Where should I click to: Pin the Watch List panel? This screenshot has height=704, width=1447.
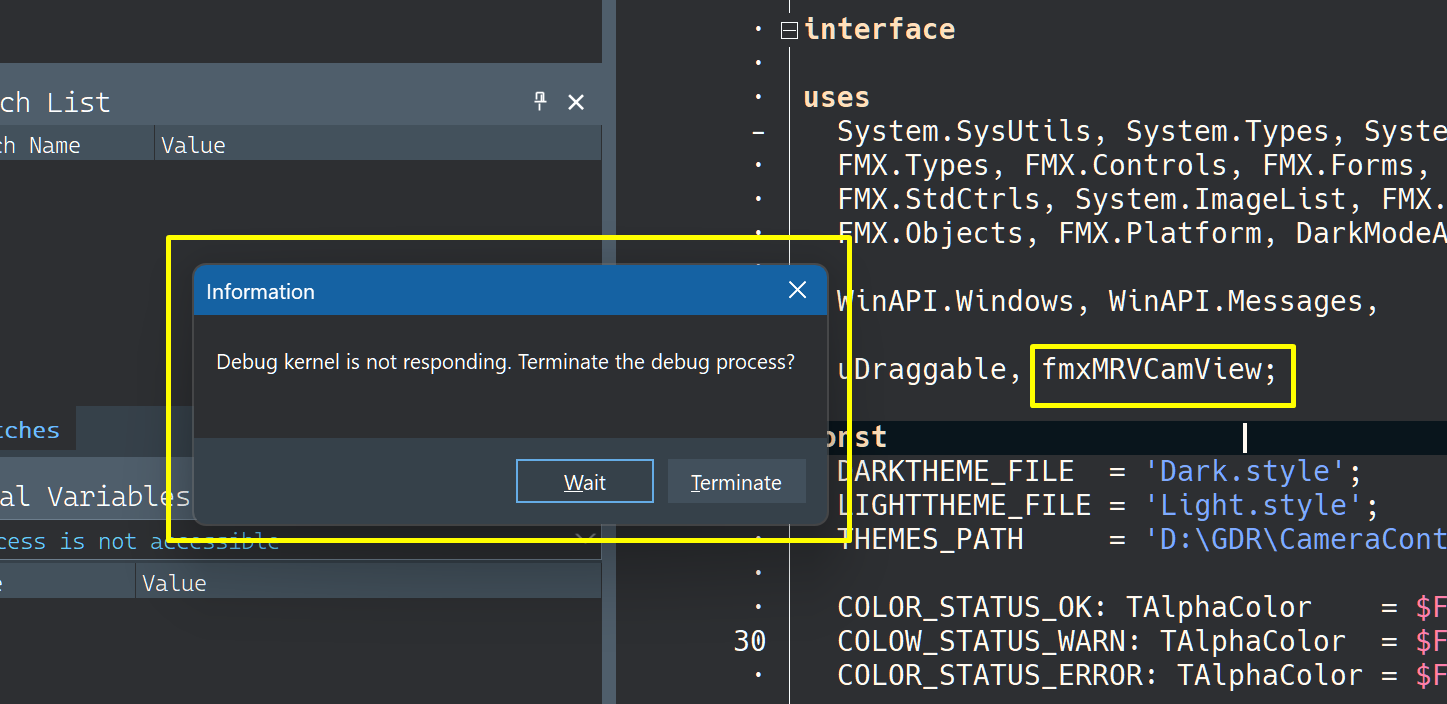pyautogui.click(x=540, y=101)
